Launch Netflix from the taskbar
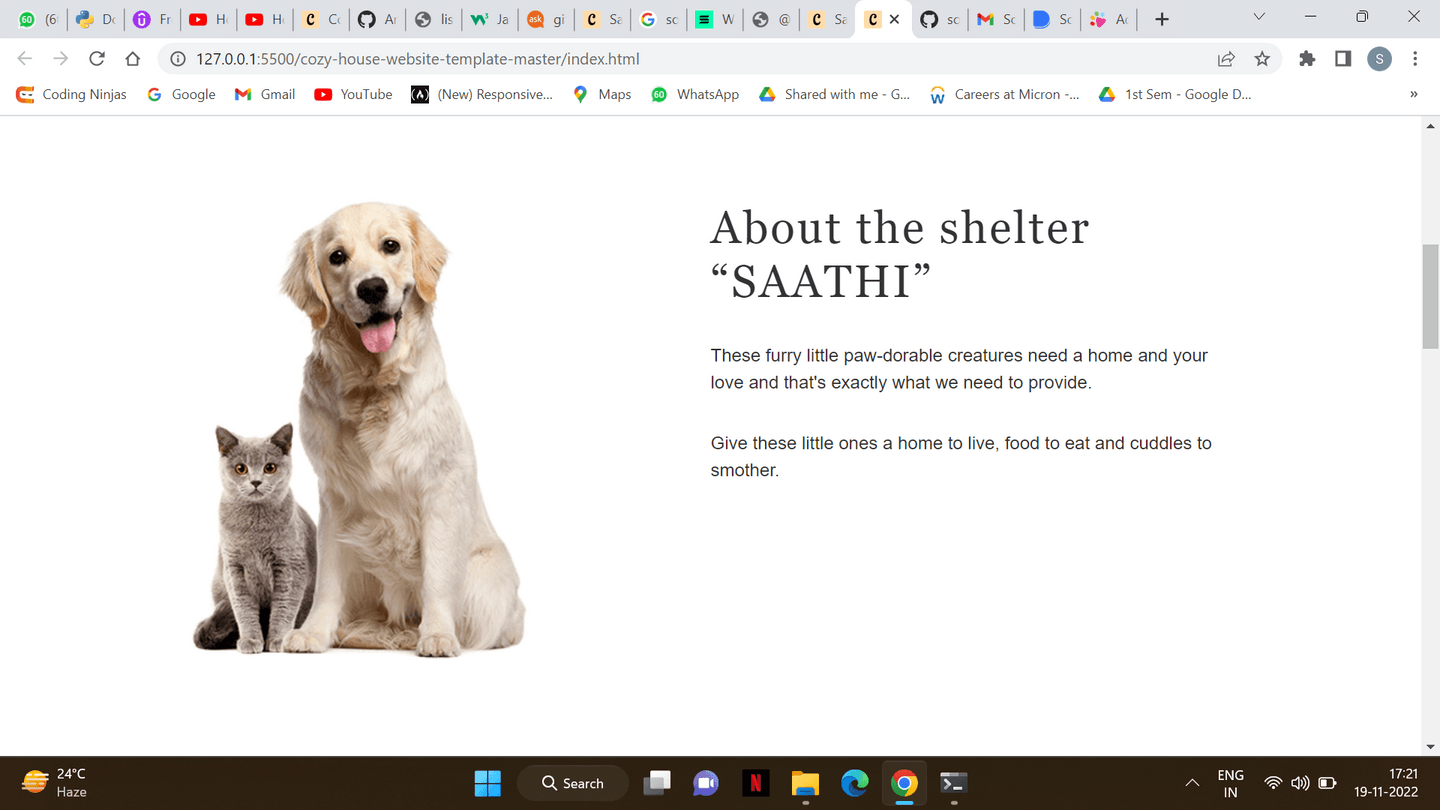 click(755, 783)
